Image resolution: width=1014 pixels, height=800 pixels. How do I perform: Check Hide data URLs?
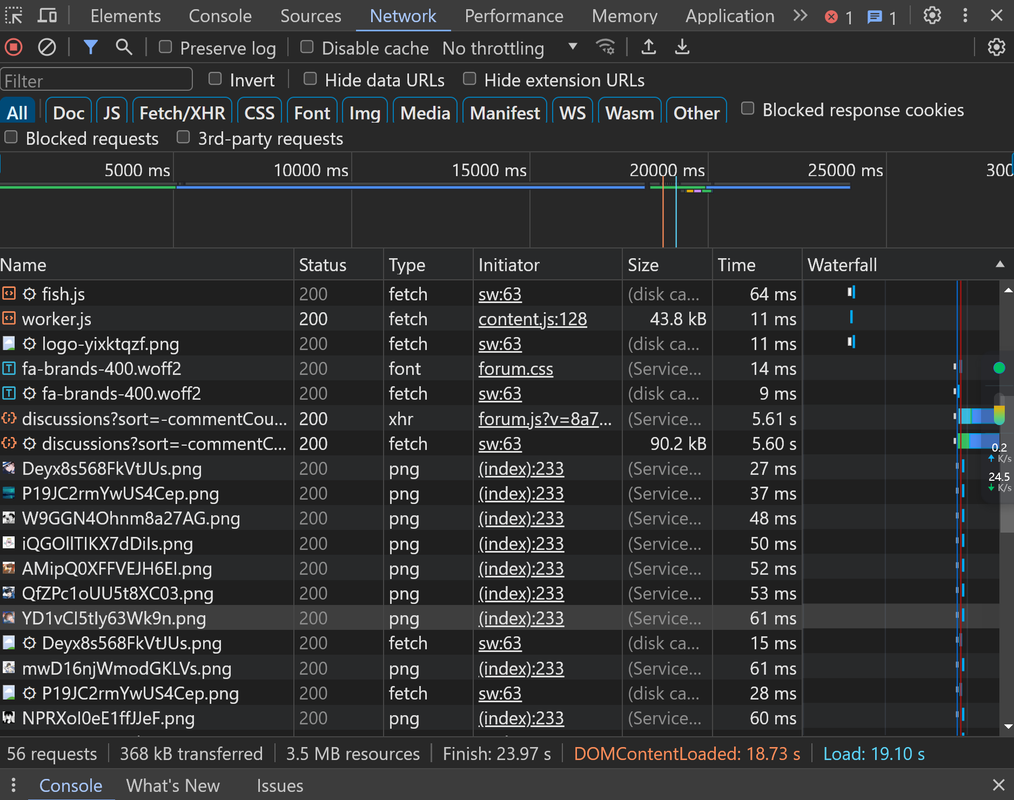(310, 79)
